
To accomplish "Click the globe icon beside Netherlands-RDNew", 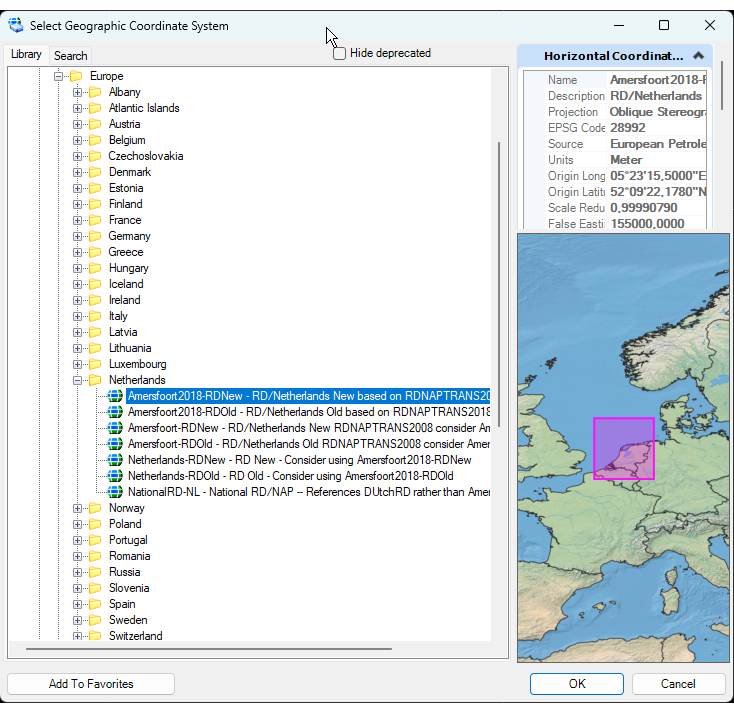I will pyautogui.click(x=115, y=460).
